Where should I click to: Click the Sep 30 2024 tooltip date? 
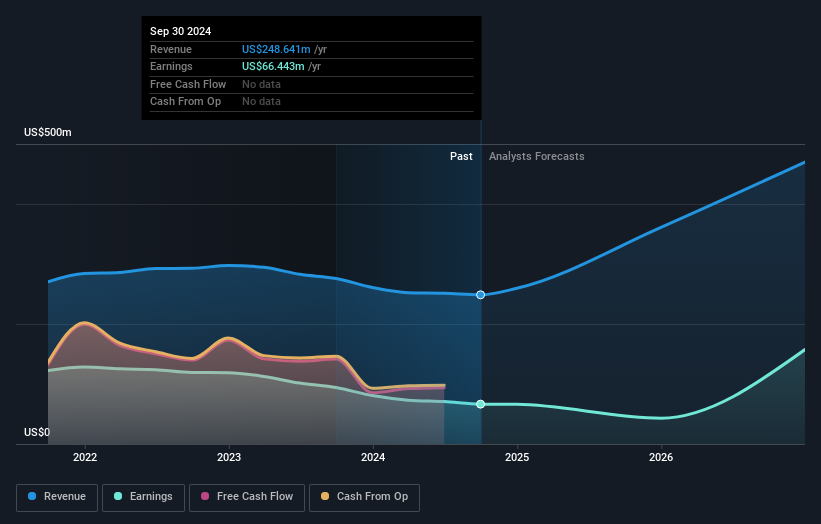click(181, 31)
